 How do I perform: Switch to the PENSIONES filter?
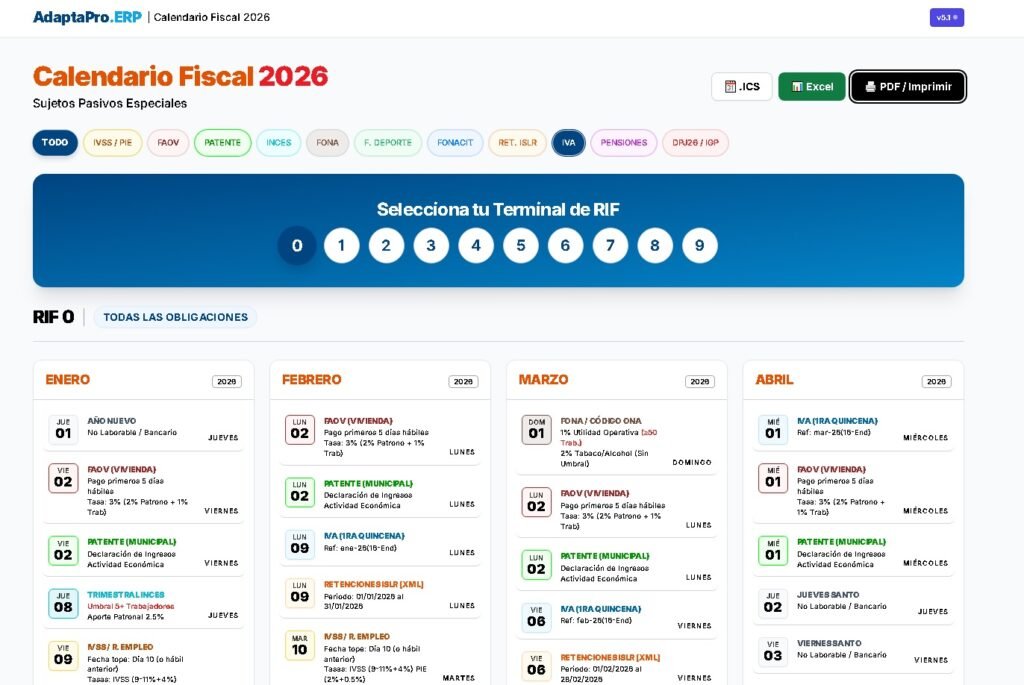[624, 143]
